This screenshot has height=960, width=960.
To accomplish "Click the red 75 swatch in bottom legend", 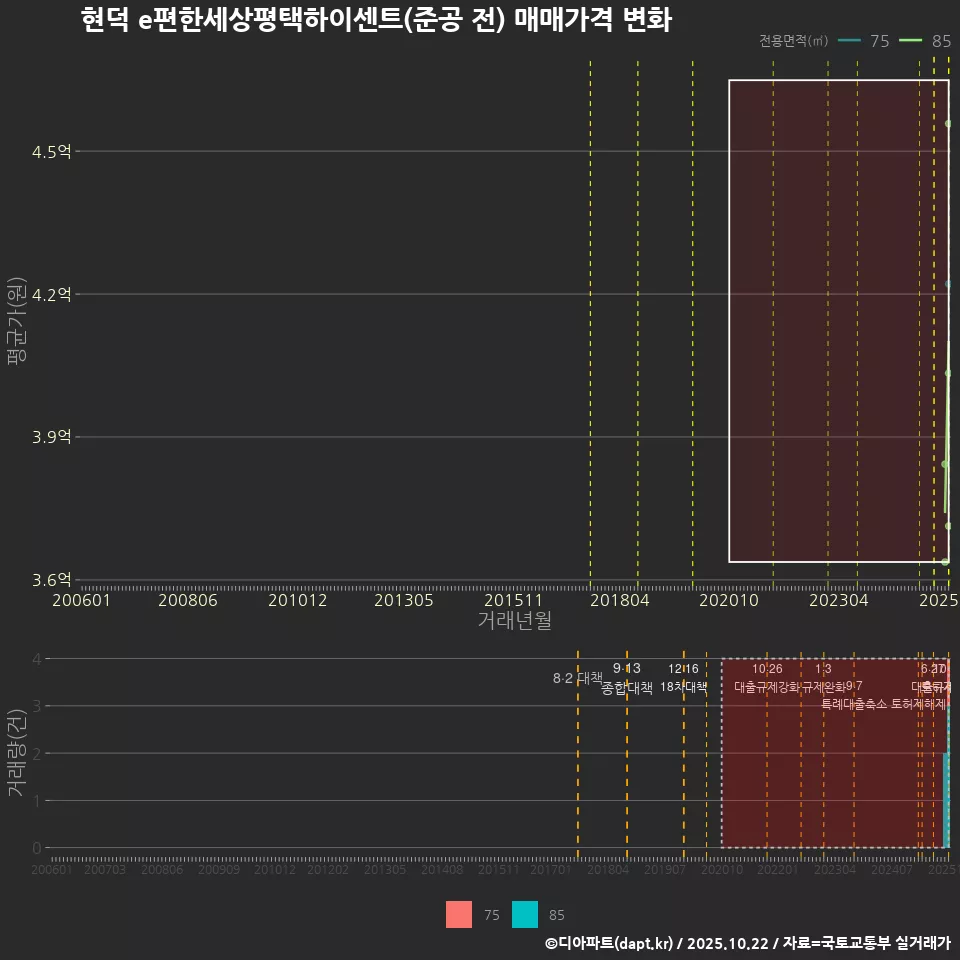I will coord(459,914).
